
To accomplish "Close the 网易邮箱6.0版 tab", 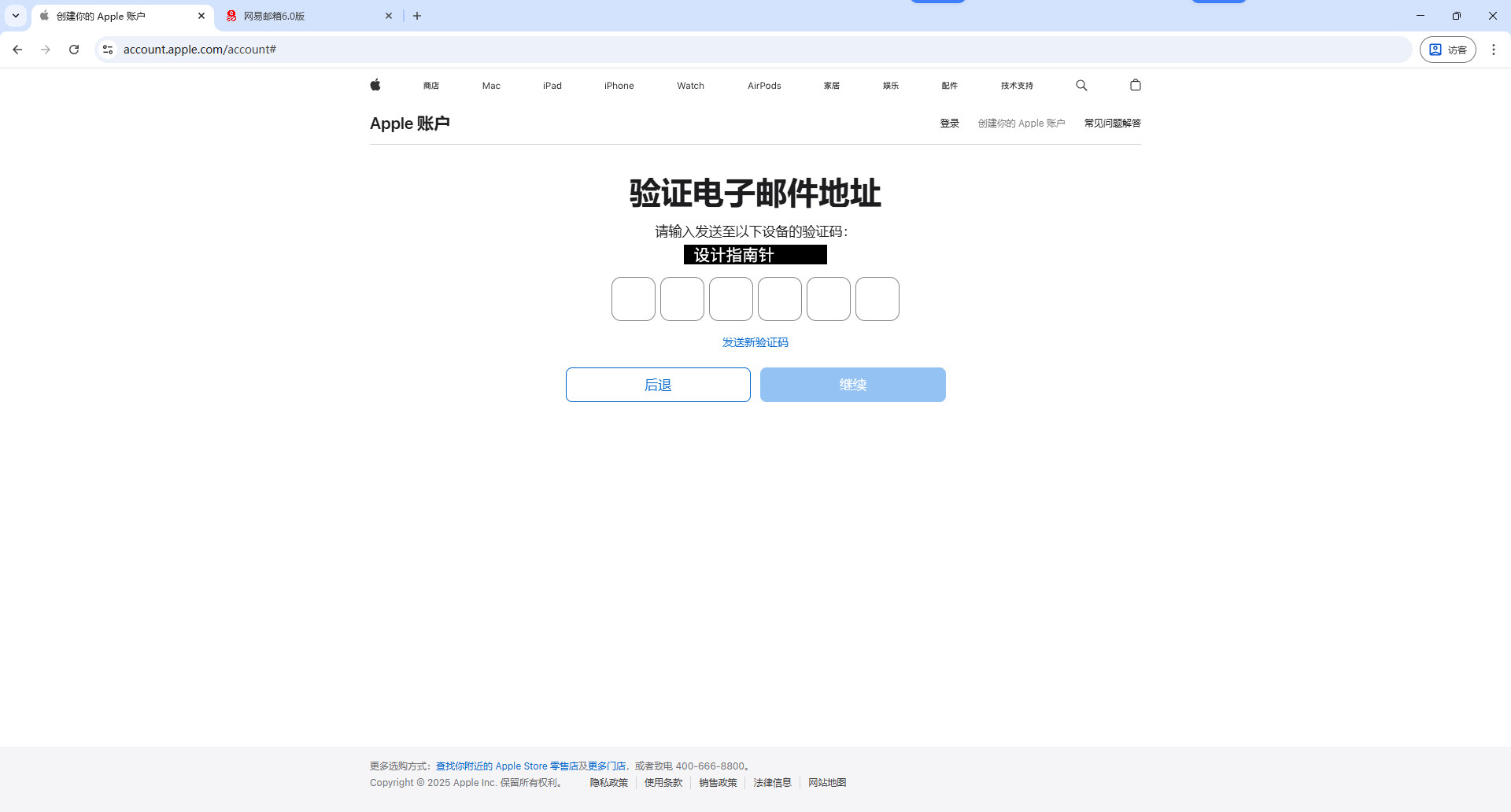I will point(389,16).
